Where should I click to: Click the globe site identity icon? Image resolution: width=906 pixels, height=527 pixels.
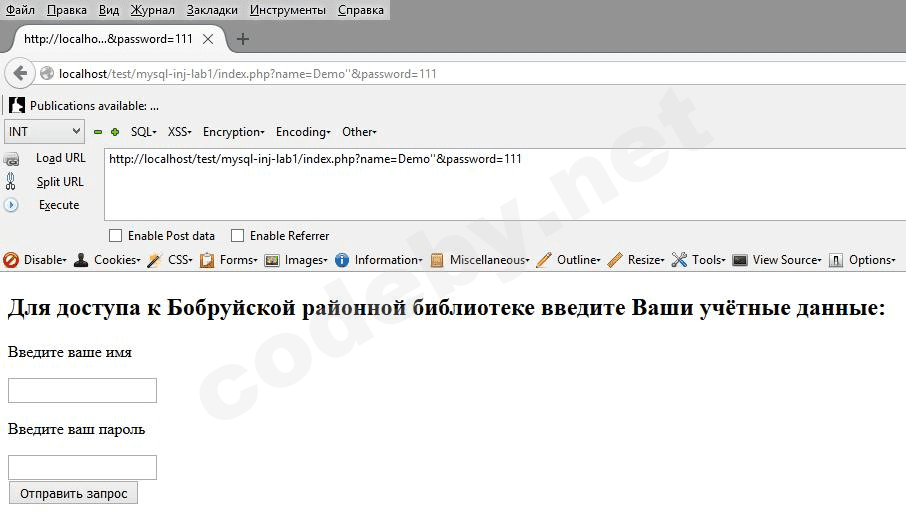point(47,73)
